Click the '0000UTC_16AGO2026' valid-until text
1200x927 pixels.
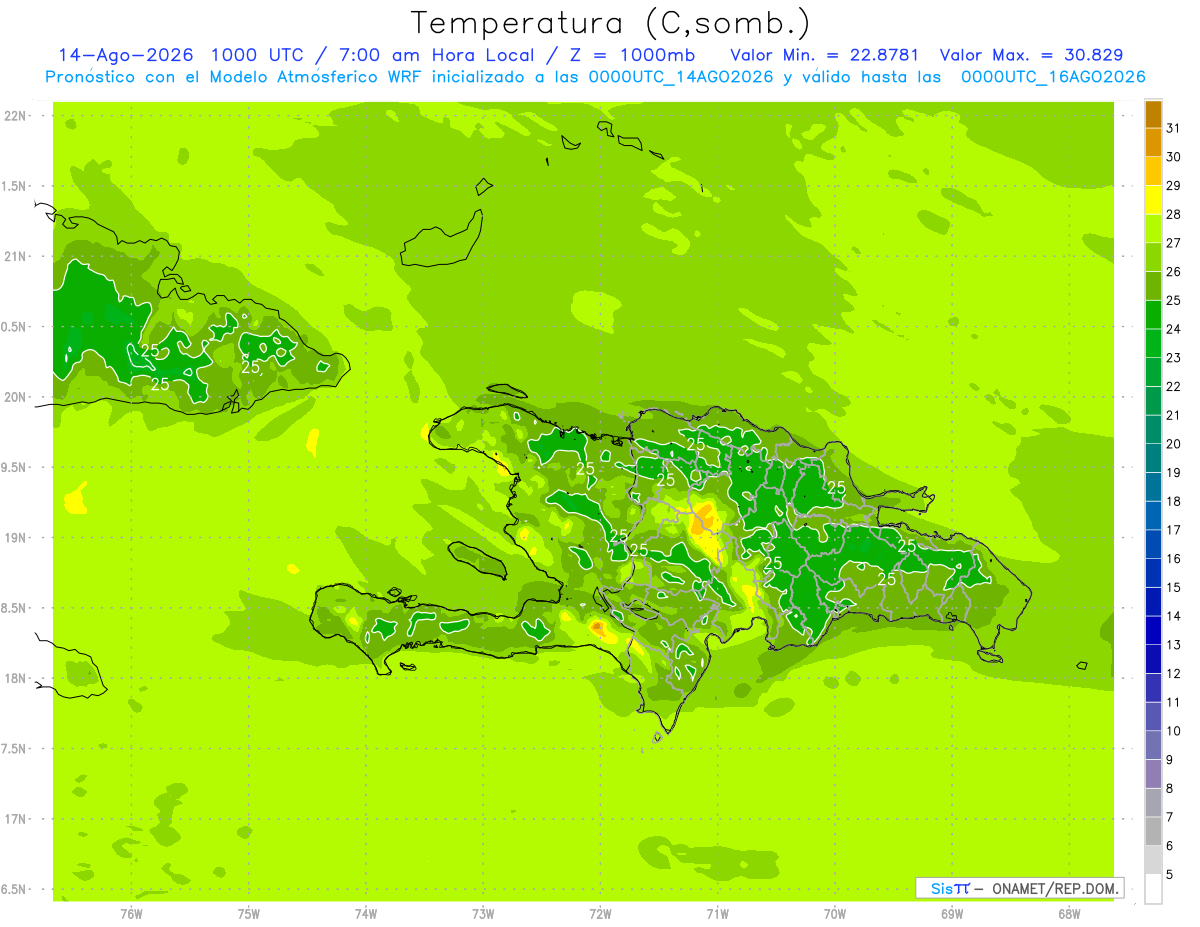point(1053,77)
